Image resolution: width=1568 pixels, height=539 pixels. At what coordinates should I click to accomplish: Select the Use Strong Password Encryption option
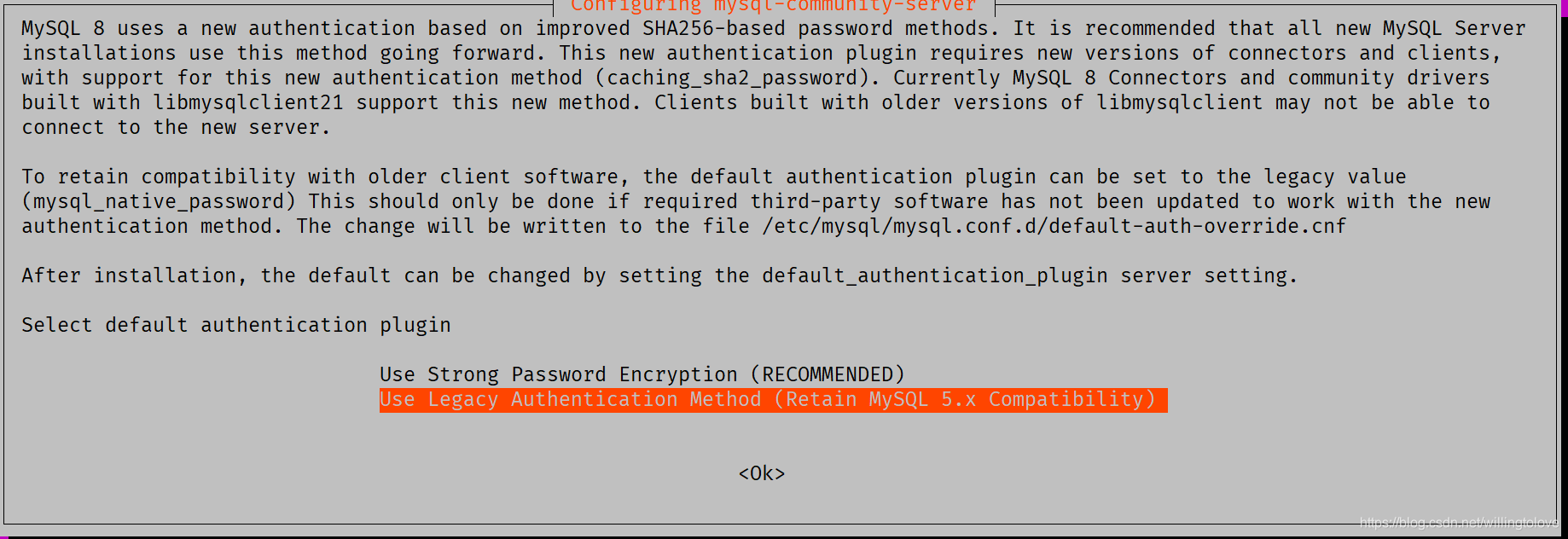[x=641, y=374]
